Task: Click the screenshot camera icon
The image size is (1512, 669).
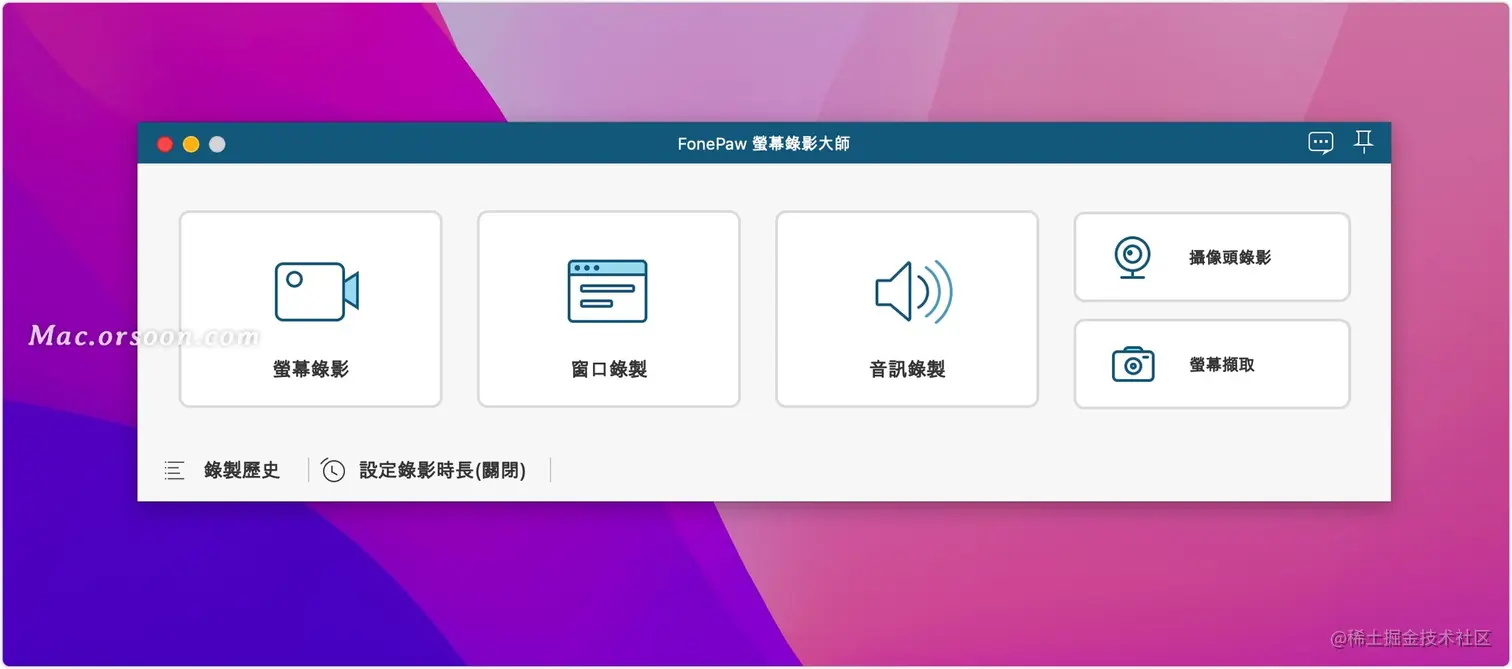Action: click(x=1133, y=364)
